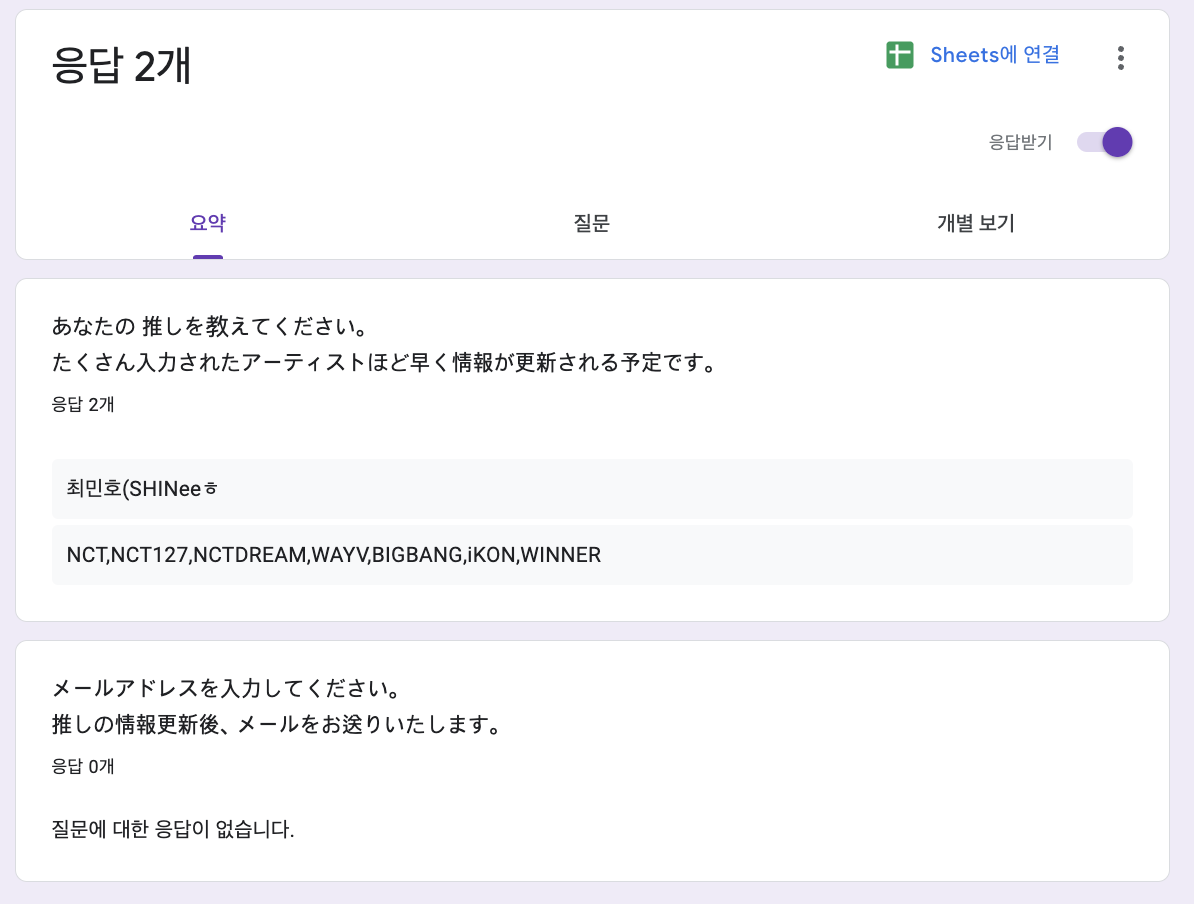
Task: Select the NCT,NCT127,NCTDREAM response row
Action: click(592, 554)
